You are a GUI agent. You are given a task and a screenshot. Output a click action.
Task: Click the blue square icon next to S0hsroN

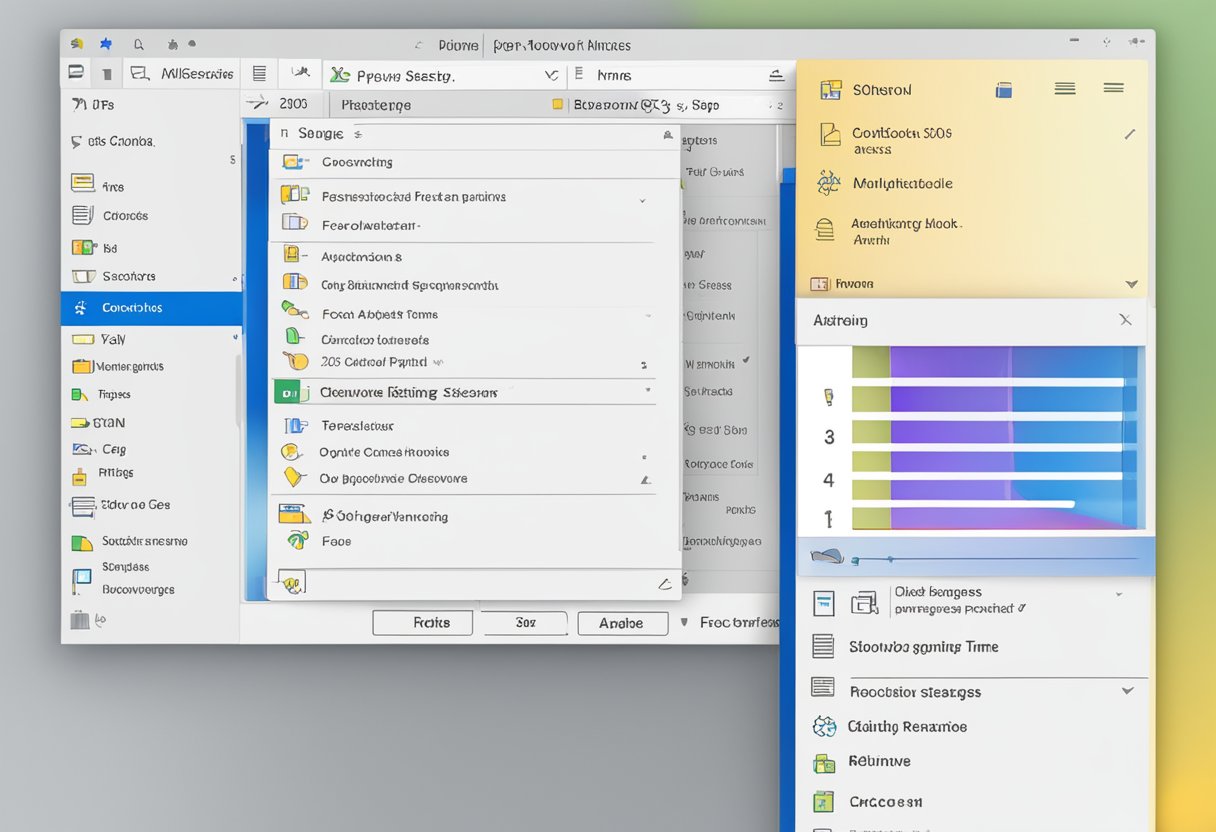point(1005,90)
